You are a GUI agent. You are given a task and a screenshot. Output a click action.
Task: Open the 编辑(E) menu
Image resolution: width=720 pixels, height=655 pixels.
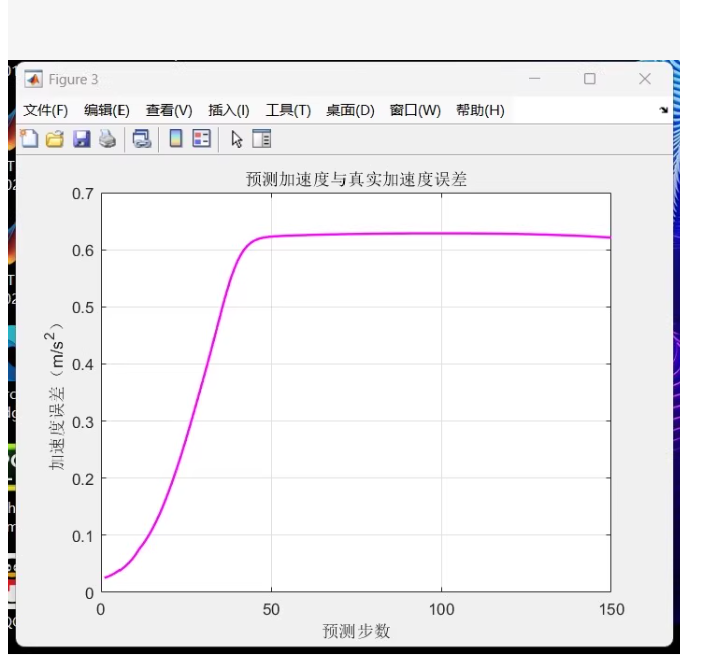(x=107, y=110)
